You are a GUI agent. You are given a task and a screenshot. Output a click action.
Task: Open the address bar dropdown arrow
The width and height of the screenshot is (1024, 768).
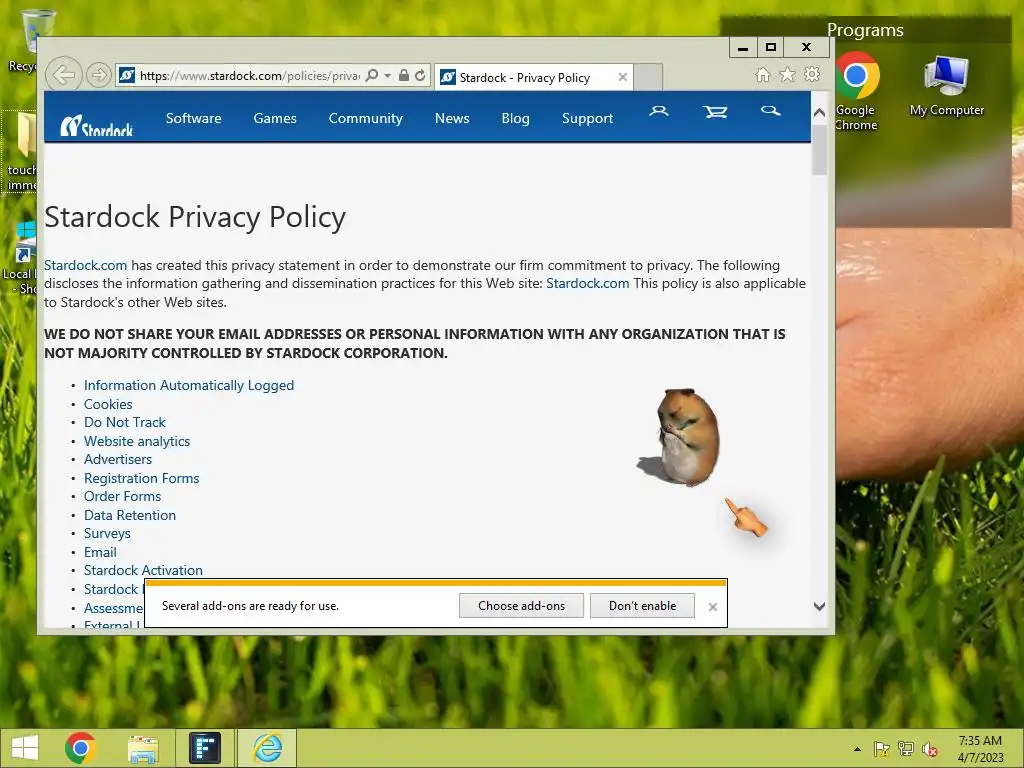387,76
